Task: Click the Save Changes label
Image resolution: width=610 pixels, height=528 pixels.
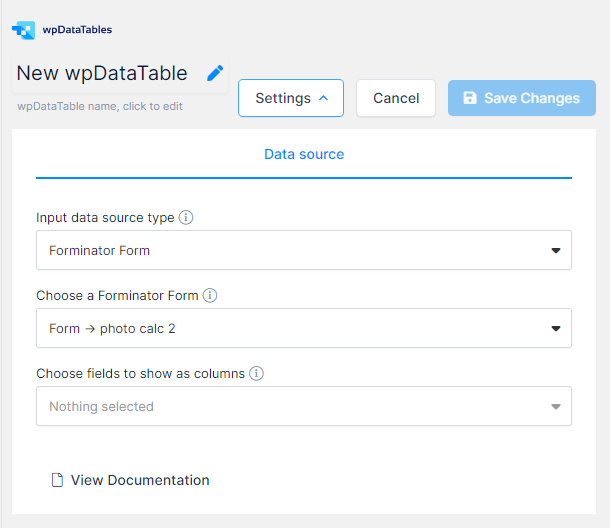Action: coord(532,98)
